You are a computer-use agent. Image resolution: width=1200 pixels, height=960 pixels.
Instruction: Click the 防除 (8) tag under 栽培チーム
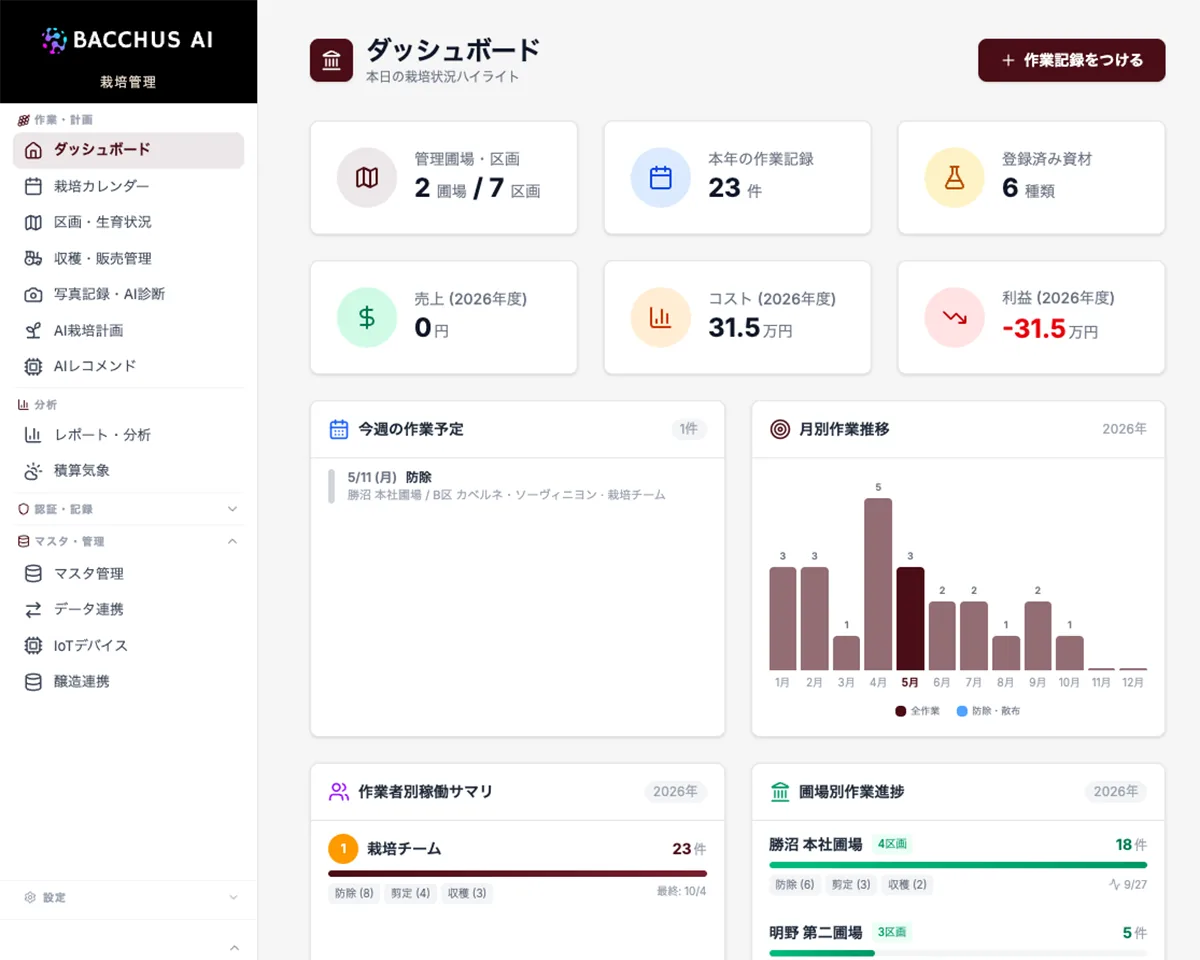point(354,893)
